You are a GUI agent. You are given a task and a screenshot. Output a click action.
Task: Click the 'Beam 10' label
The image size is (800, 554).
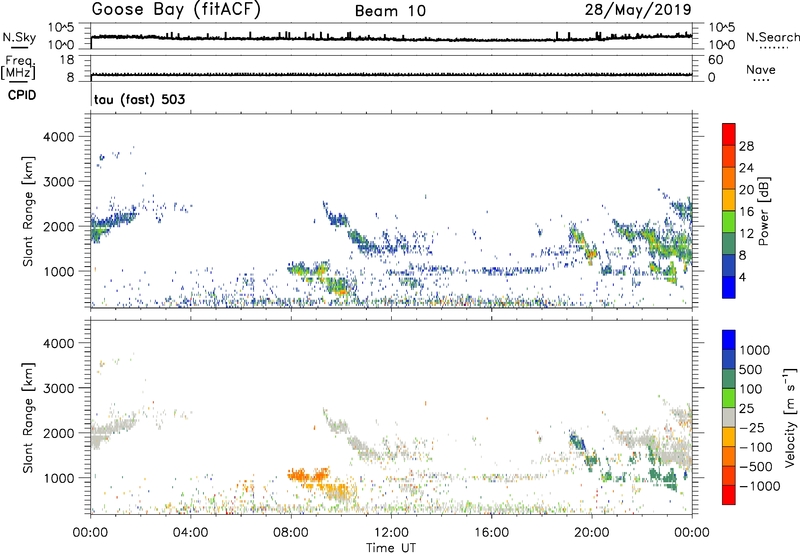tap(390, 11)
